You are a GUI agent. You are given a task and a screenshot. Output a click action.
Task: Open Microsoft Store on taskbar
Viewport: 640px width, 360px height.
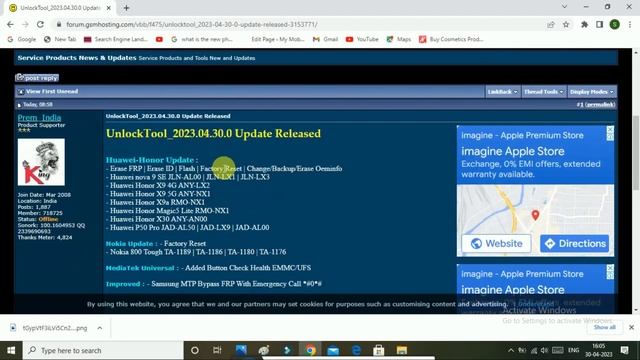point(379,351)
